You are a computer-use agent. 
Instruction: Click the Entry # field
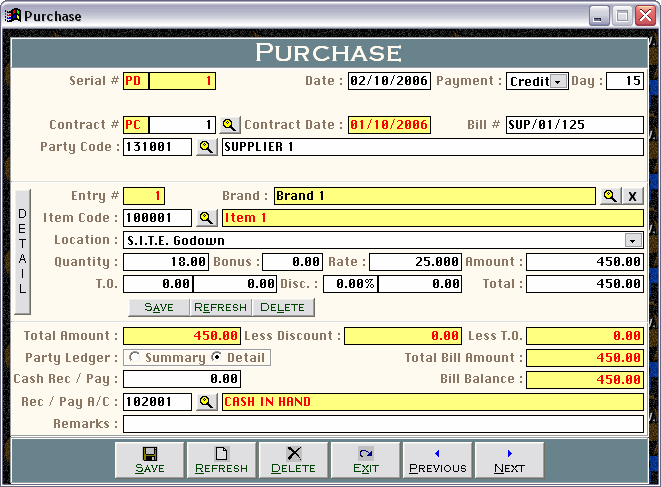(144, 196)
